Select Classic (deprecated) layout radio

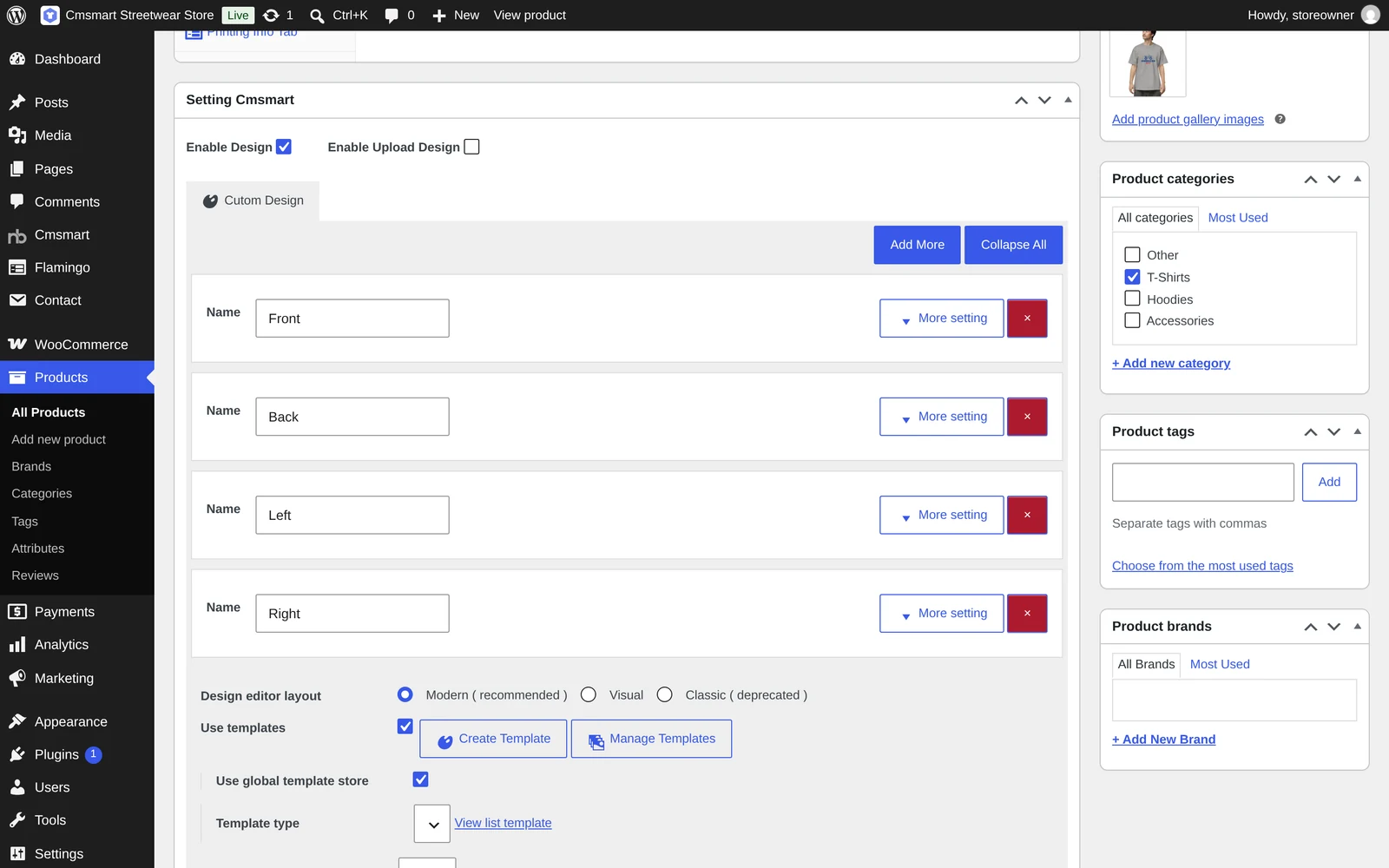[x=665, y=695]
